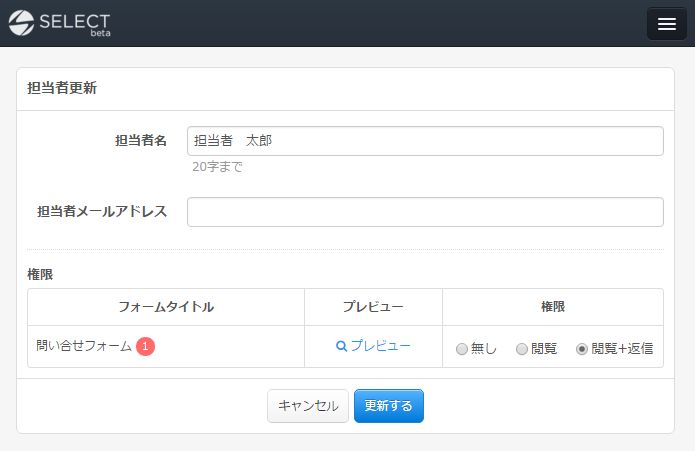This screenshot has height=451, width=695.
Task: Open the hamburger navigation menu
Action: tap(666, 24)
